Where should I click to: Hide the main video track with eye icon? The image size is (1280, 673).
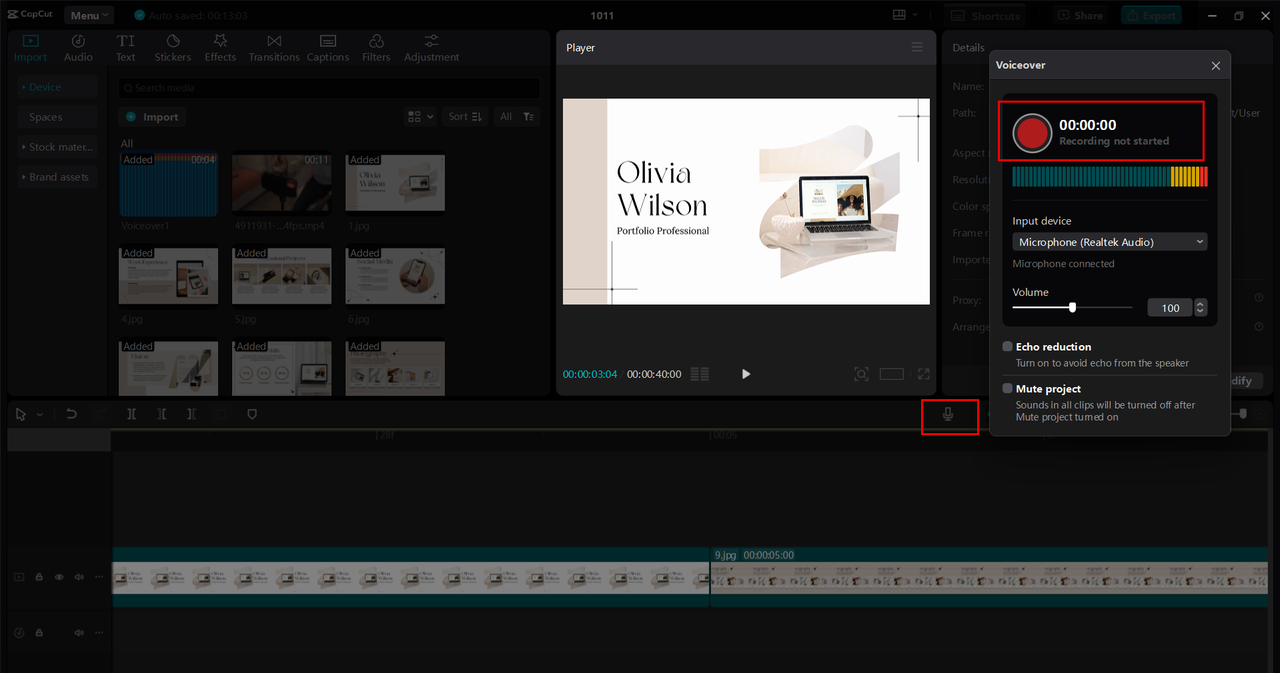(x=59, y=577)
